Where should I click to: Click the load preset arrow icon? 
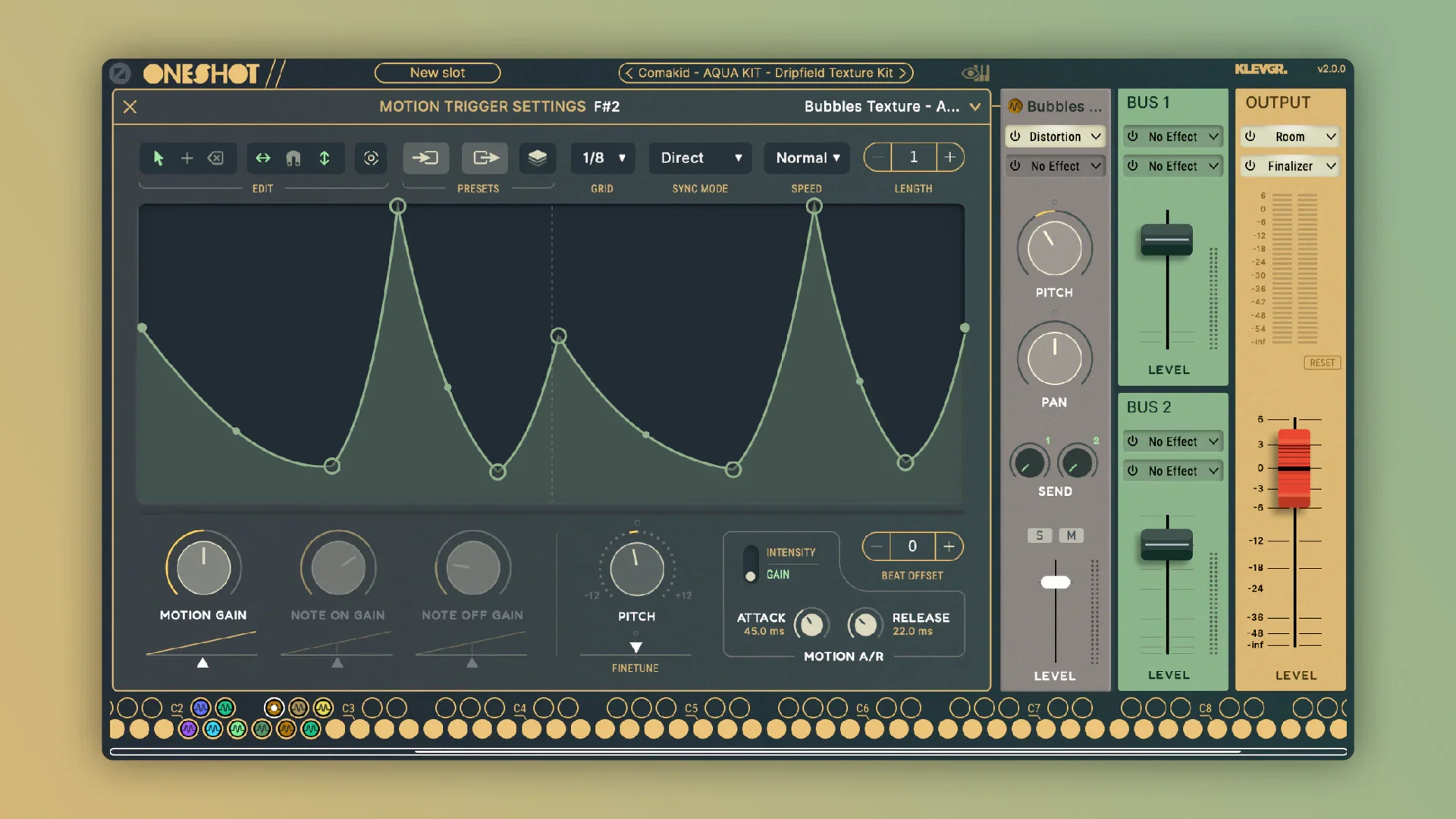coord(425,158)
